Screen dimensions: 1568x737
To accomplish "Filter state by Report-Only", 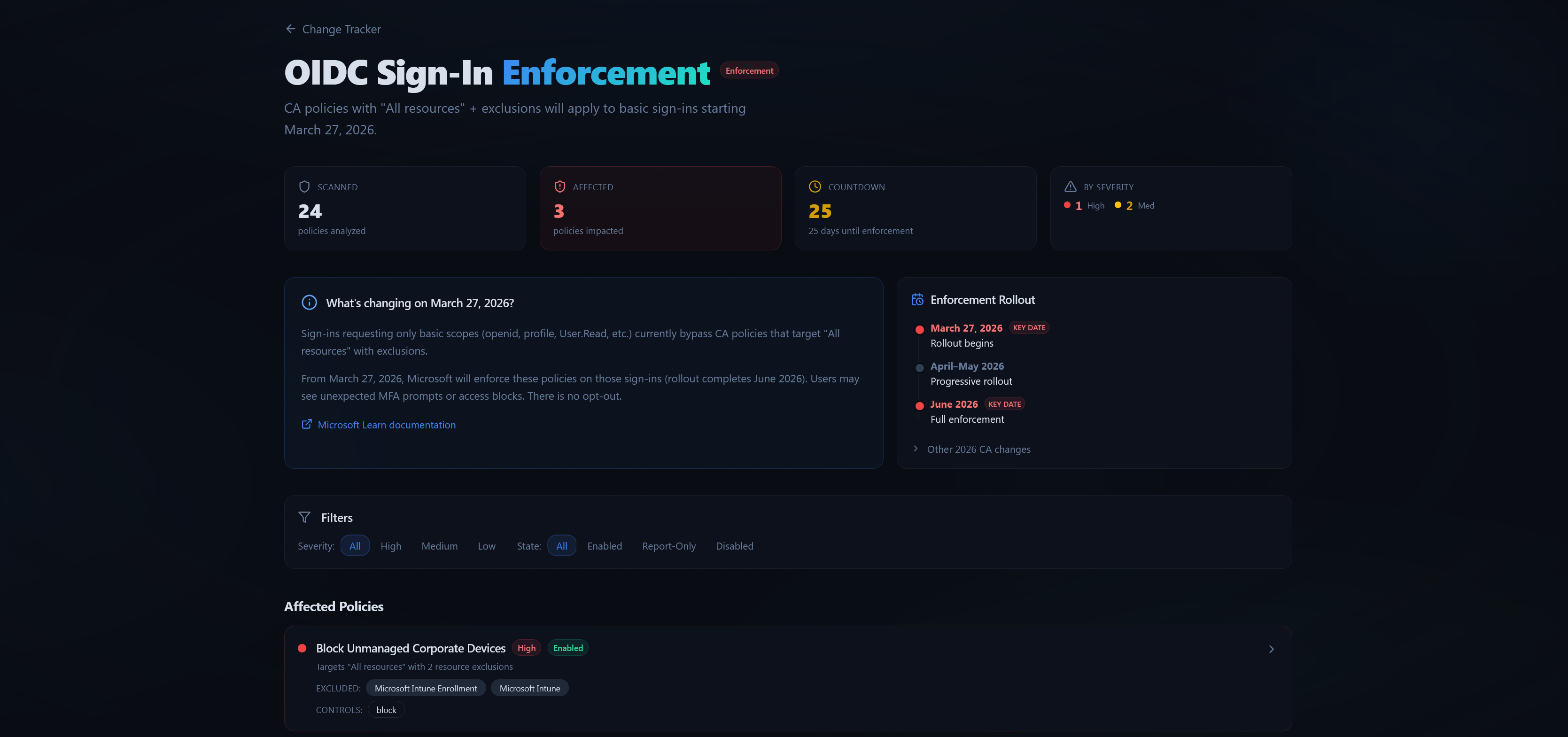I will click(x=669, y=546).
